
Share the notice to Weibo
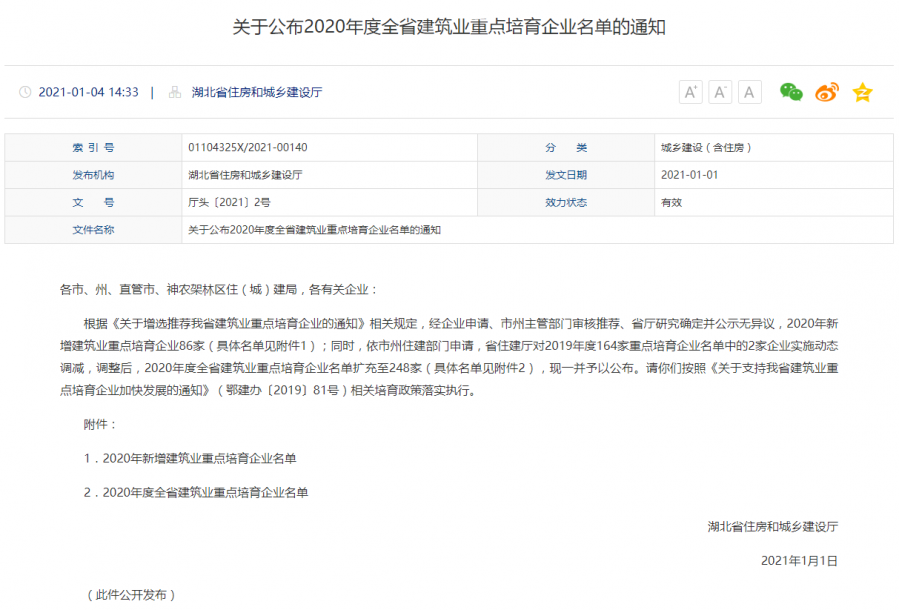click(x=827, y=92)
